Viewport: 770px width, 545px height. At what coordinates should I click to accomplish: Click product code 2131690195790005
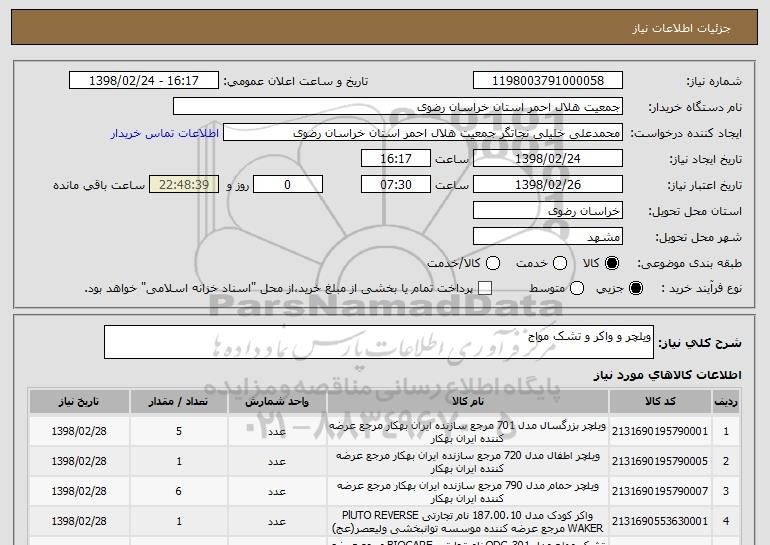(660, 461)
